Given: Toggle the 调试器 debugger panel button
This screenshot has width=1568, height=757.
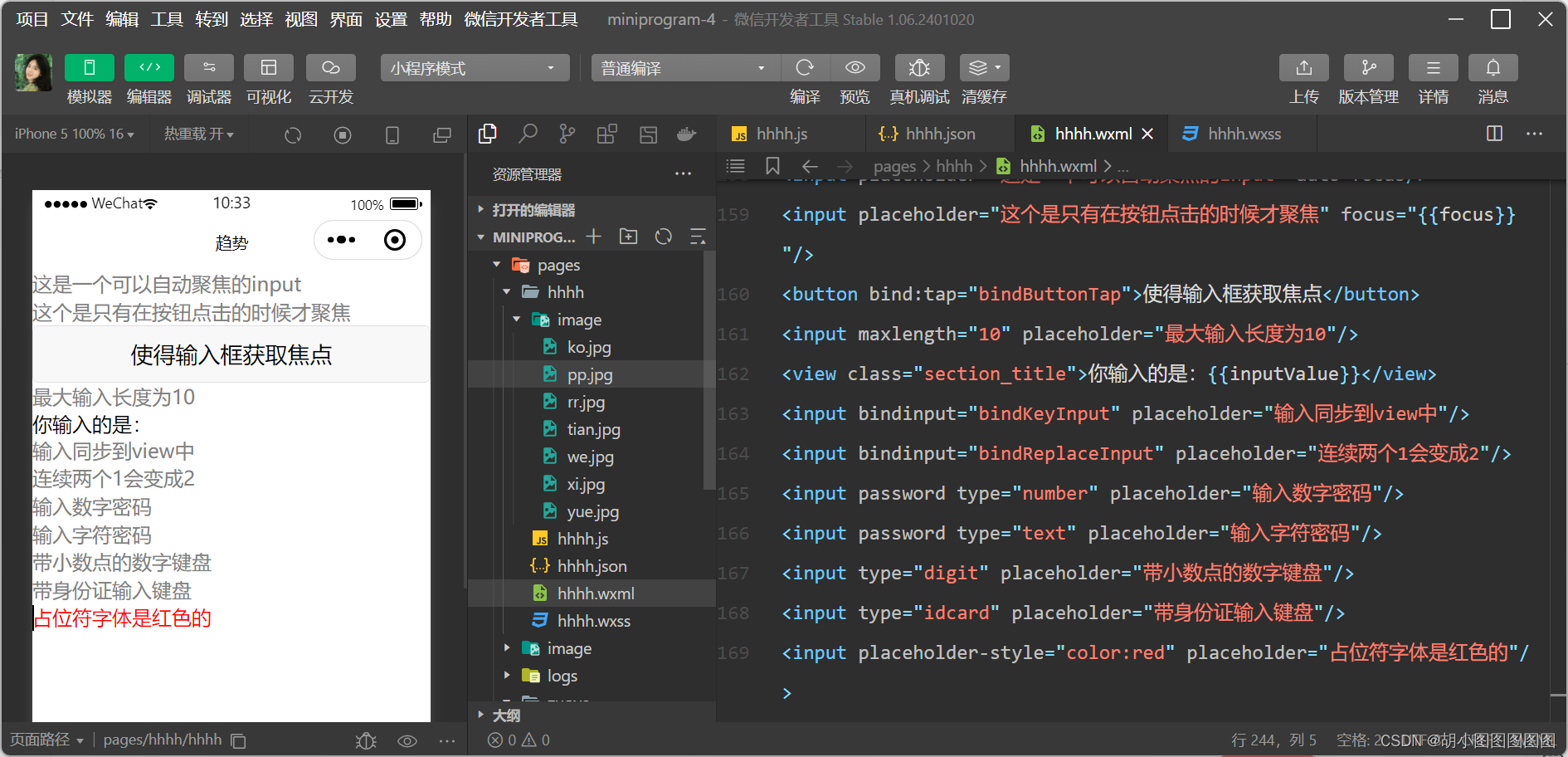Looking at the screenshot, I should [209, 67].
